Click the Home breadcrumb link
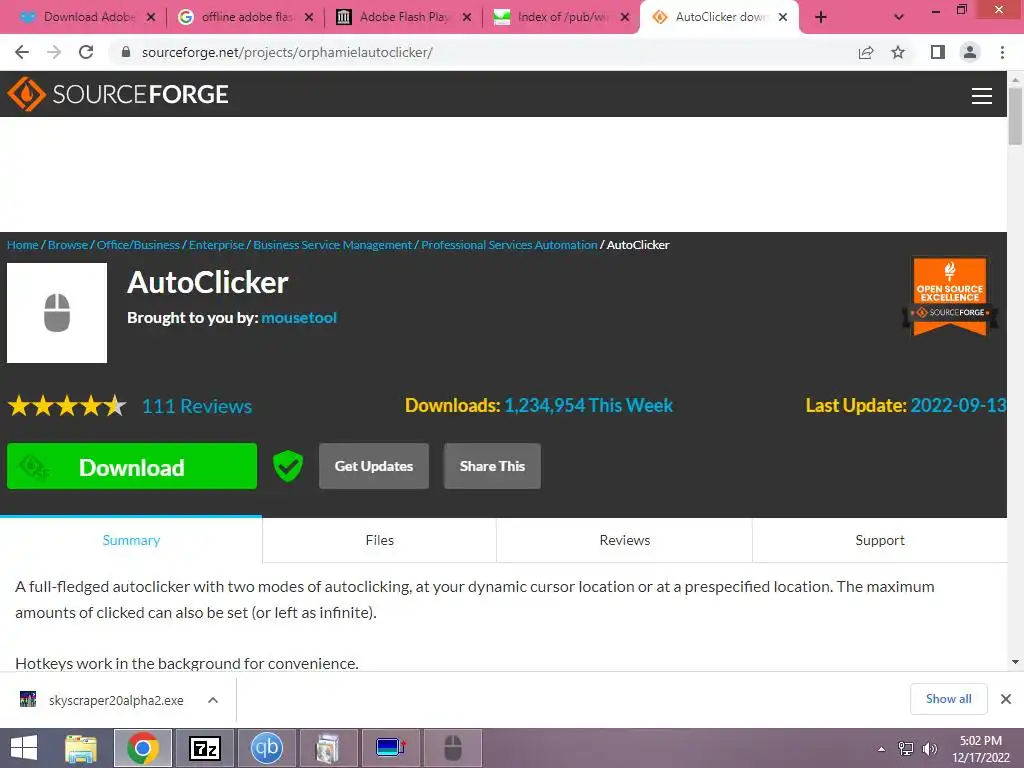Screen dimensions: 1024x768 pos(23,245)
